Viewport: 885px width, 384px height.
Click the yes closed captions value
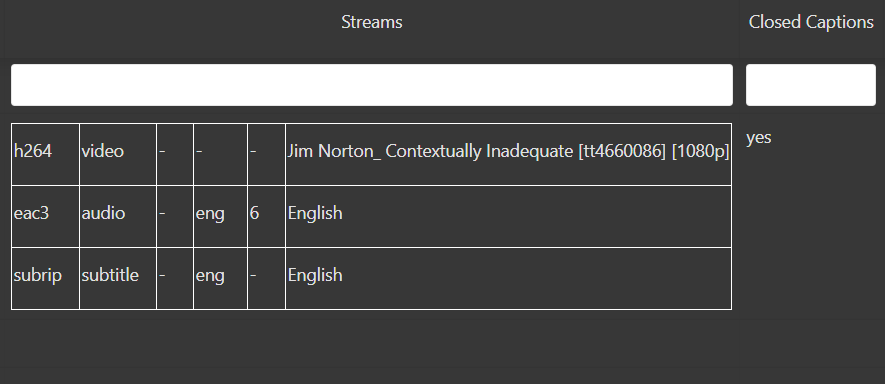click(759, 138)
